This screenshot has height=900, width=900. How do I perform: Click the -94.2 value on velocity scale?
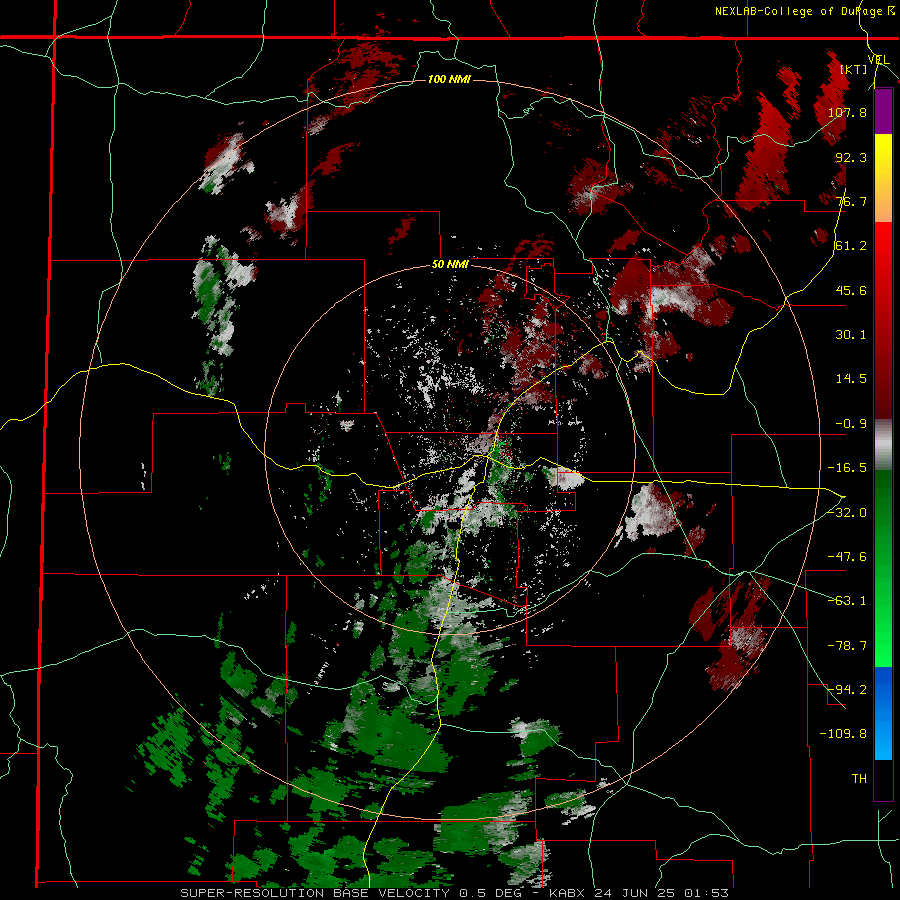coord(847,690)
